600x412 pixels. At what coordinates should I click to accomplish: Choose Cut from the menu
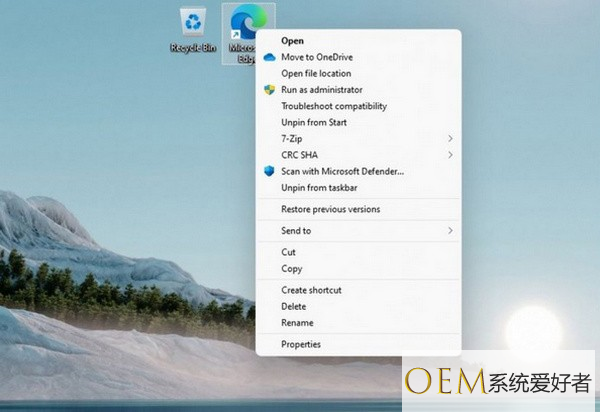tap(288, 252)
